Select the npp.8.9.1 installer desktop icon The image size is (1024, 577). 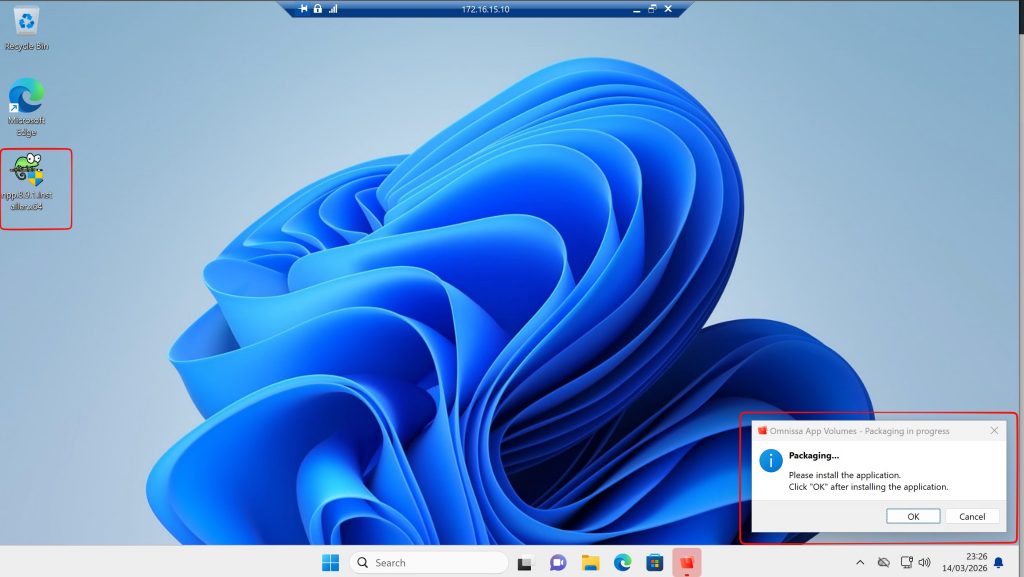27,182
